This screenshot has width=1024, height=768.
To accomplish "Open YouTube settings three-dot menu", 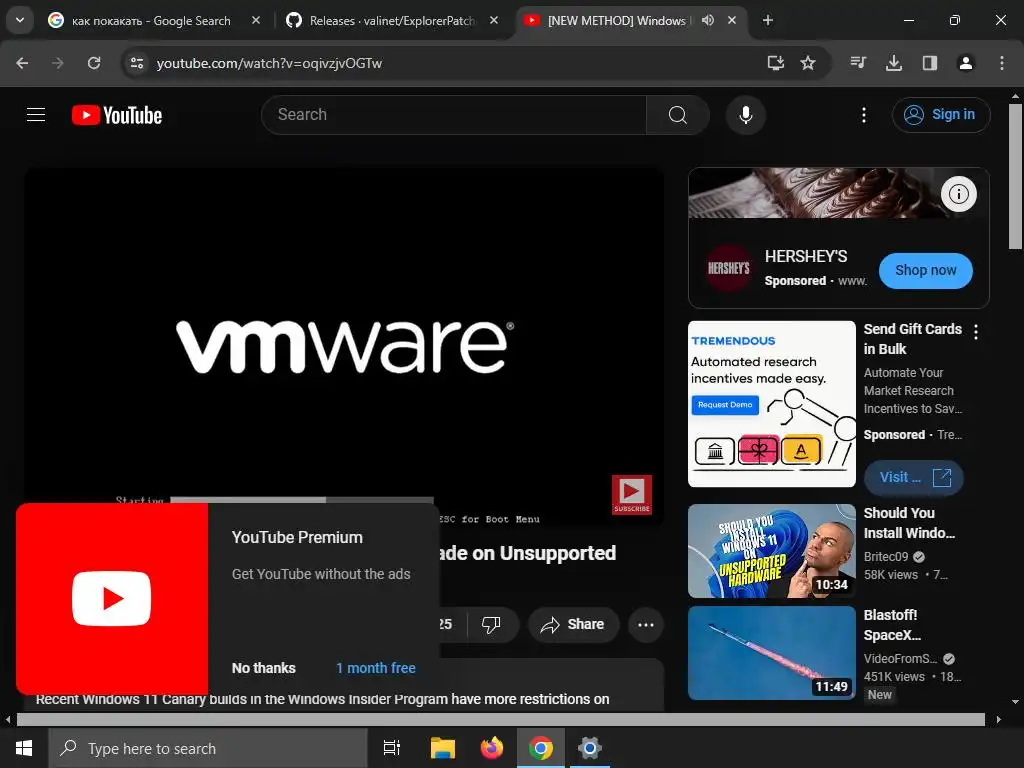I will tap(863, 115).
